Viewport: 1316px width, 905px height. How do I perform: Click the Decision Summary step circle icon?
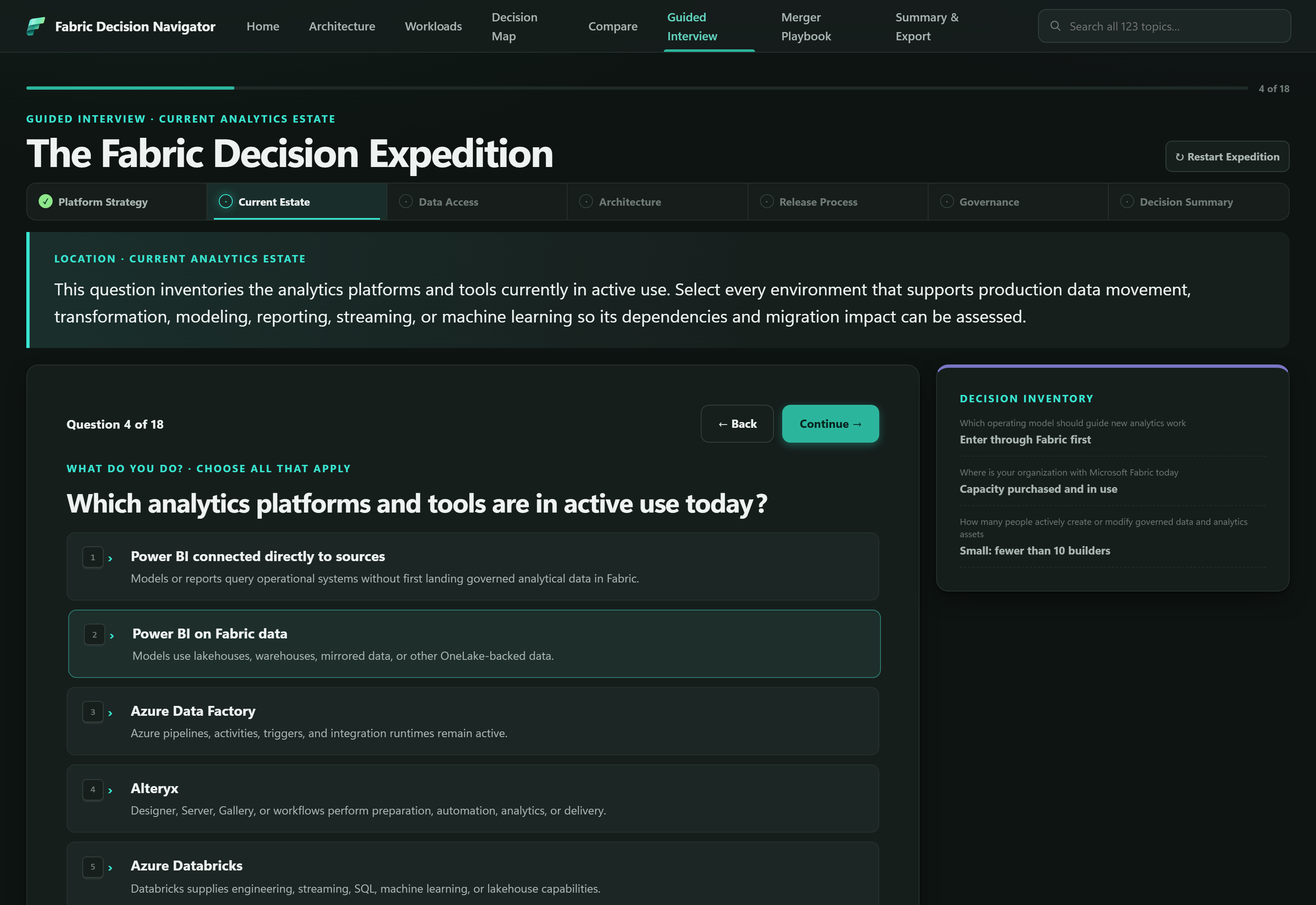pyautogui.click(x=1127, y=201)
